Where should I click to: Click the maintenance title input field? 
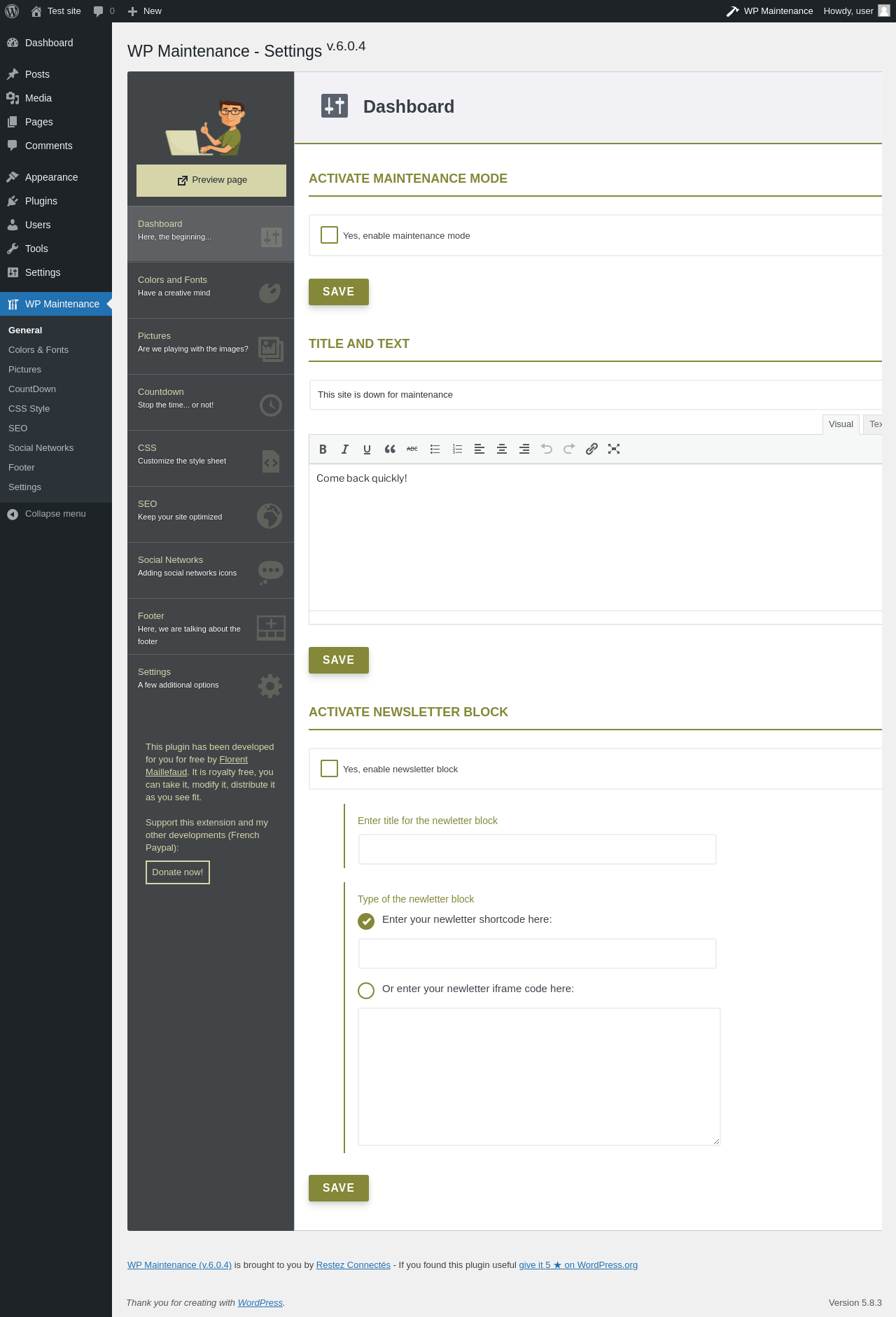(595, 395)
